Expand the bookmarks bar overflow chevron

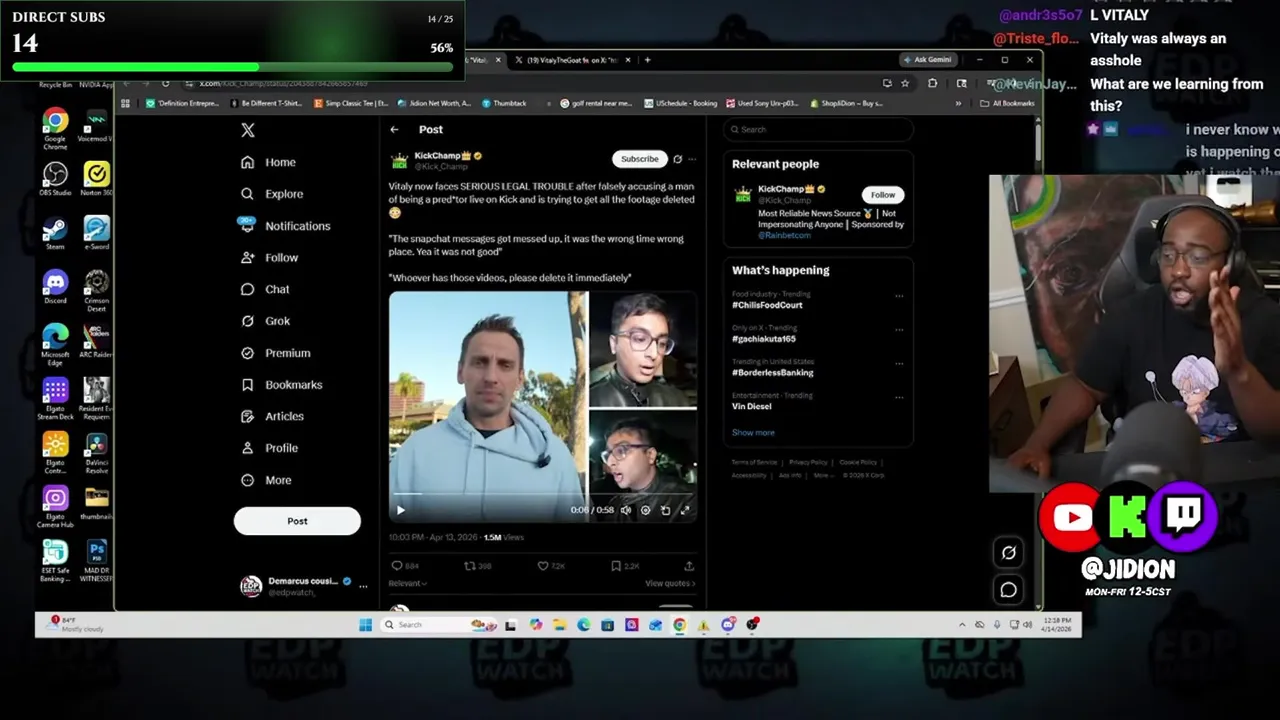click(958, 103)
